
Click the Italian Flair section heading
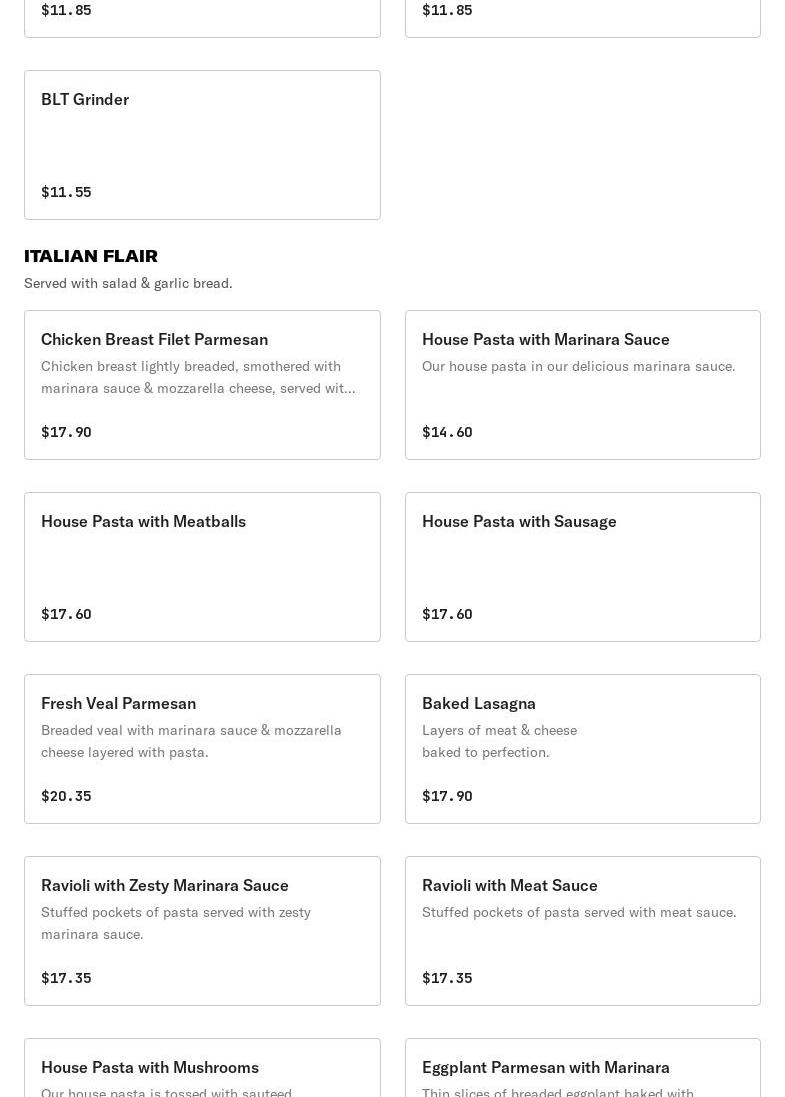click(x=91, y=256)
